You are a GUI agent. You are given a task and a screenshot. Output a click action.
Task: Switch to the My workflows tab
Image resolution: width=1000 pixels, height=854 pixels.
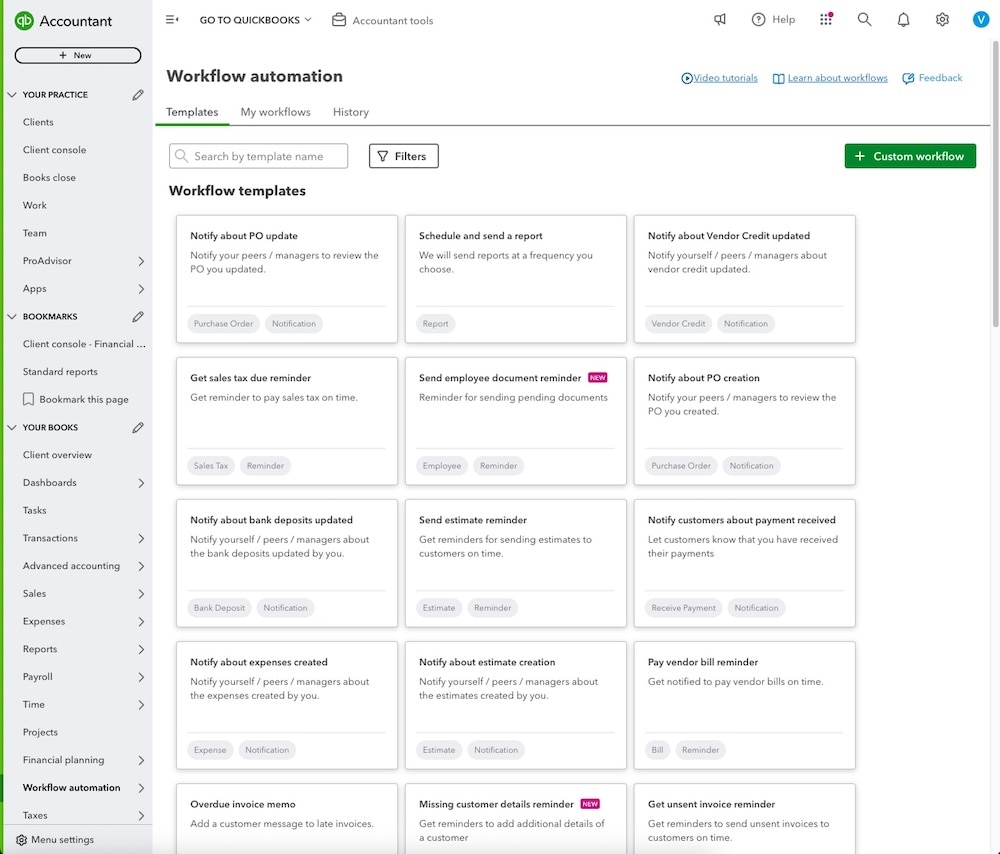(x=275, y=111)
